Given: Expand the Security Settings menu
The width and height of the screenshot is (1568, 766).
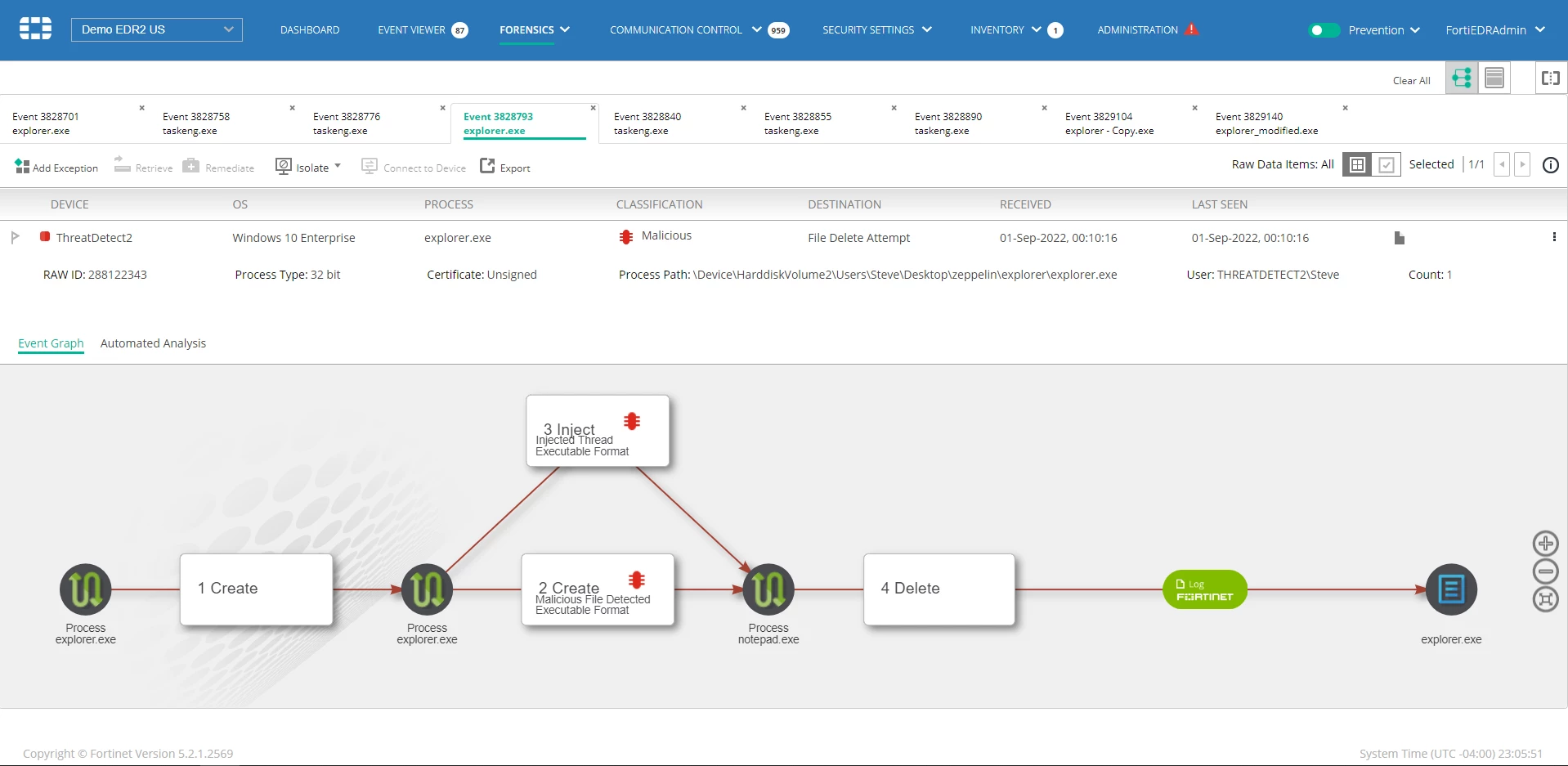Looking at the screenshot, I should [x=877, y=30].
